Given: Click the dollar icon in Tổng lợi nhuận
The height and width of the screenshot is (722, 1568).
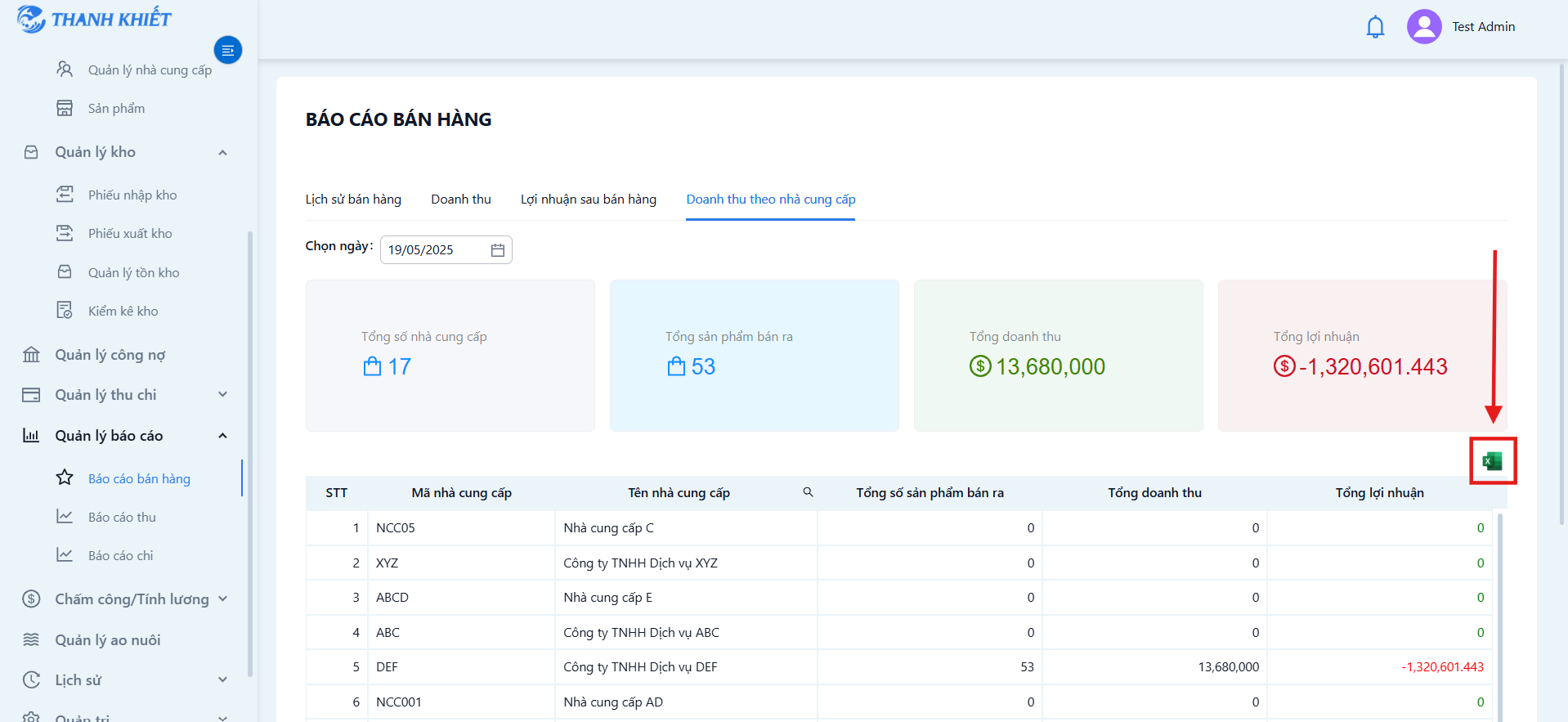Looking at the screenshot, I should click(1284, 366).
